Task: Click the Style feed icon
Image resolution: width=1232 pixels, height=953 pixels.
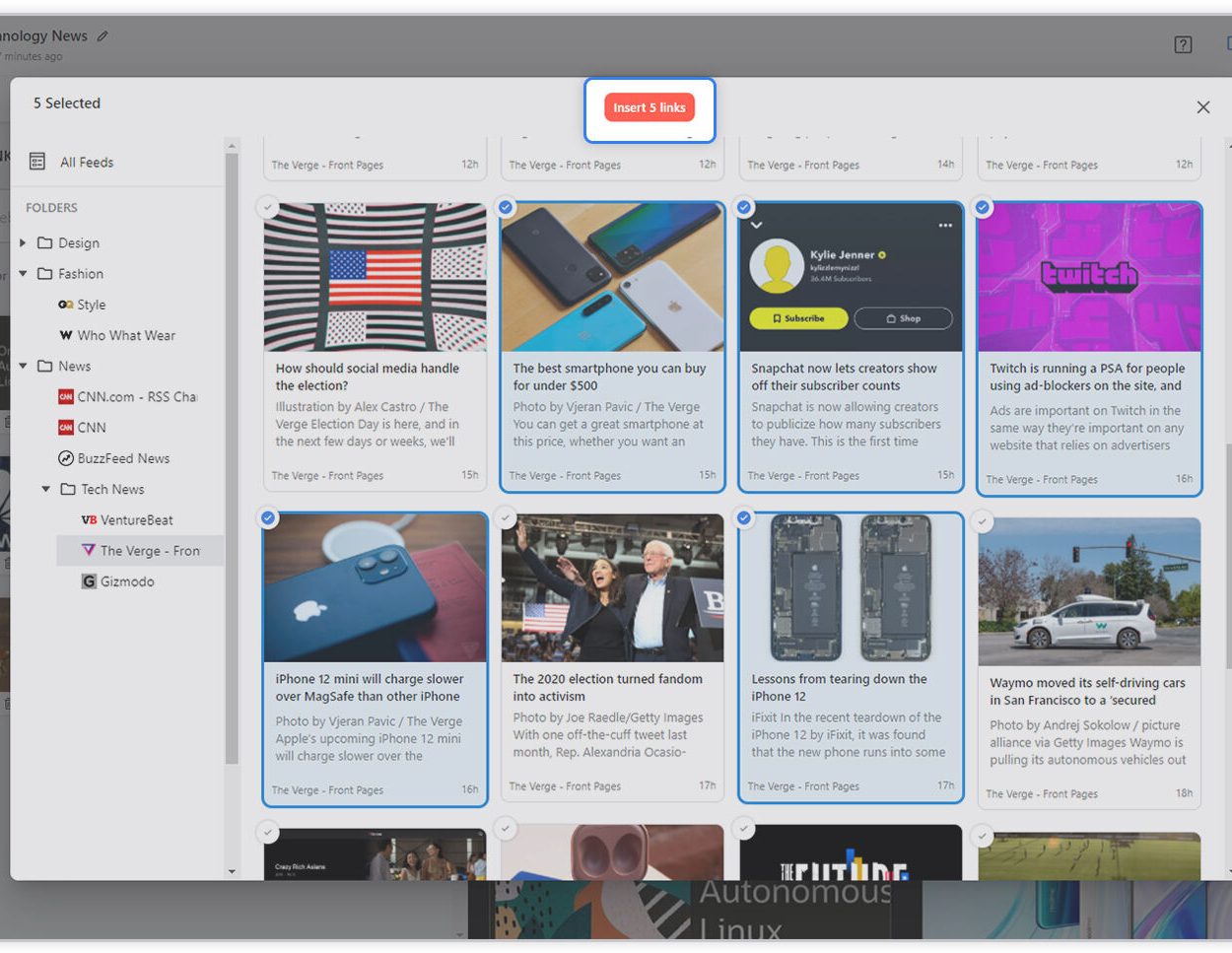Action: pyautogui.click(x=66, y=305)
